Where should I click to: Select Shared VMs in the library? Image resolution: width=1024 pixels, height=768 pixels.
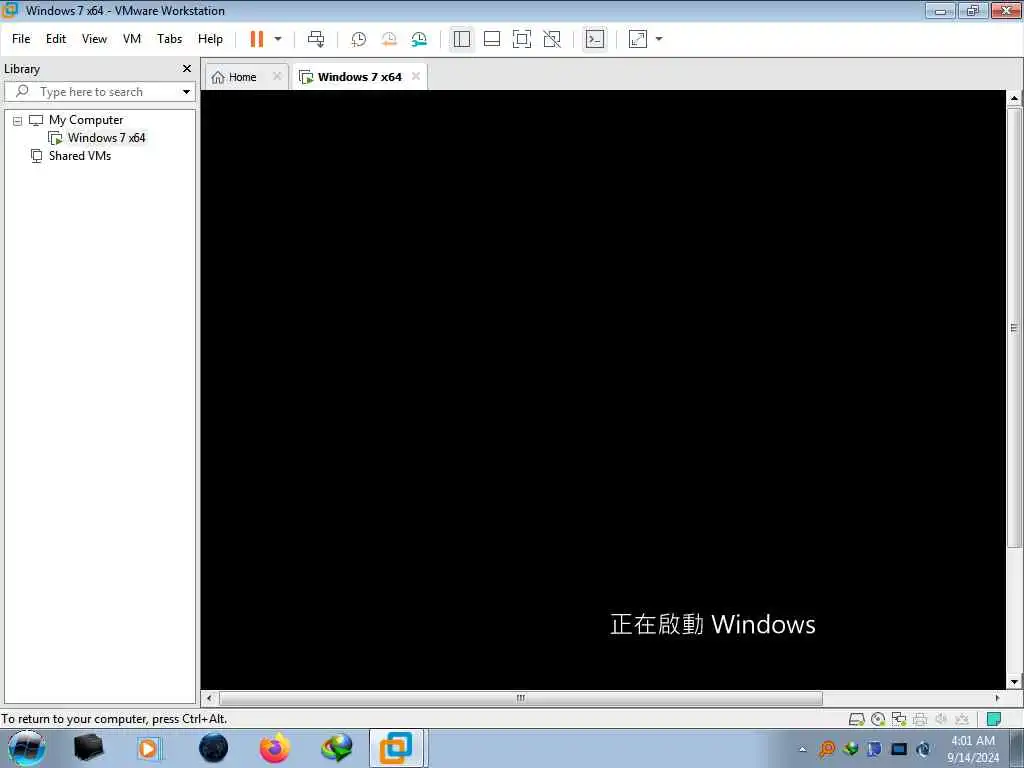(x=80, y=156)
